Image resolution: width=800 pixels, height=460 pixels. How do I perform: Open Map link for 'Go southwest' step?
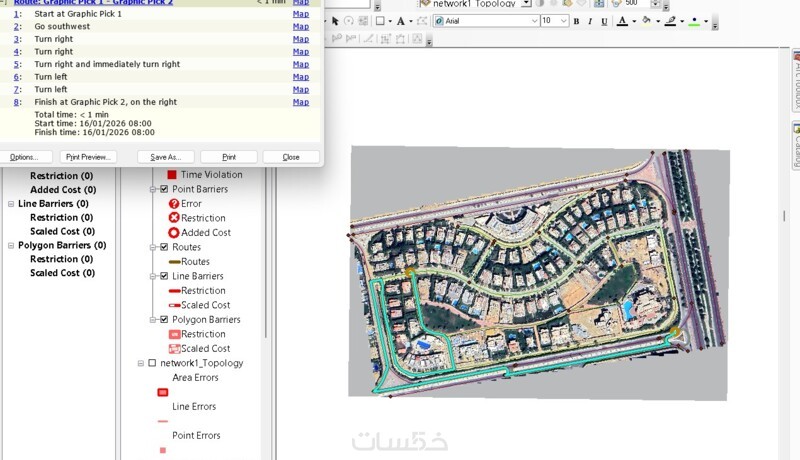301,27
